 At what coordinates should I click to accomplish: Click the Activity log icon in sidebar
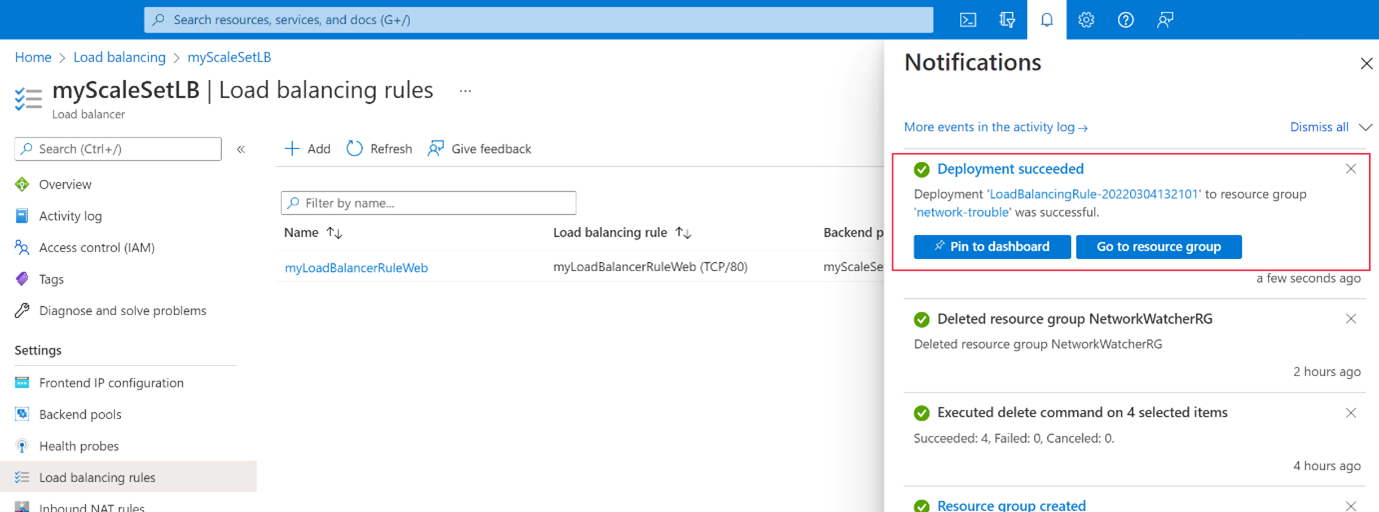click(22, 216)
